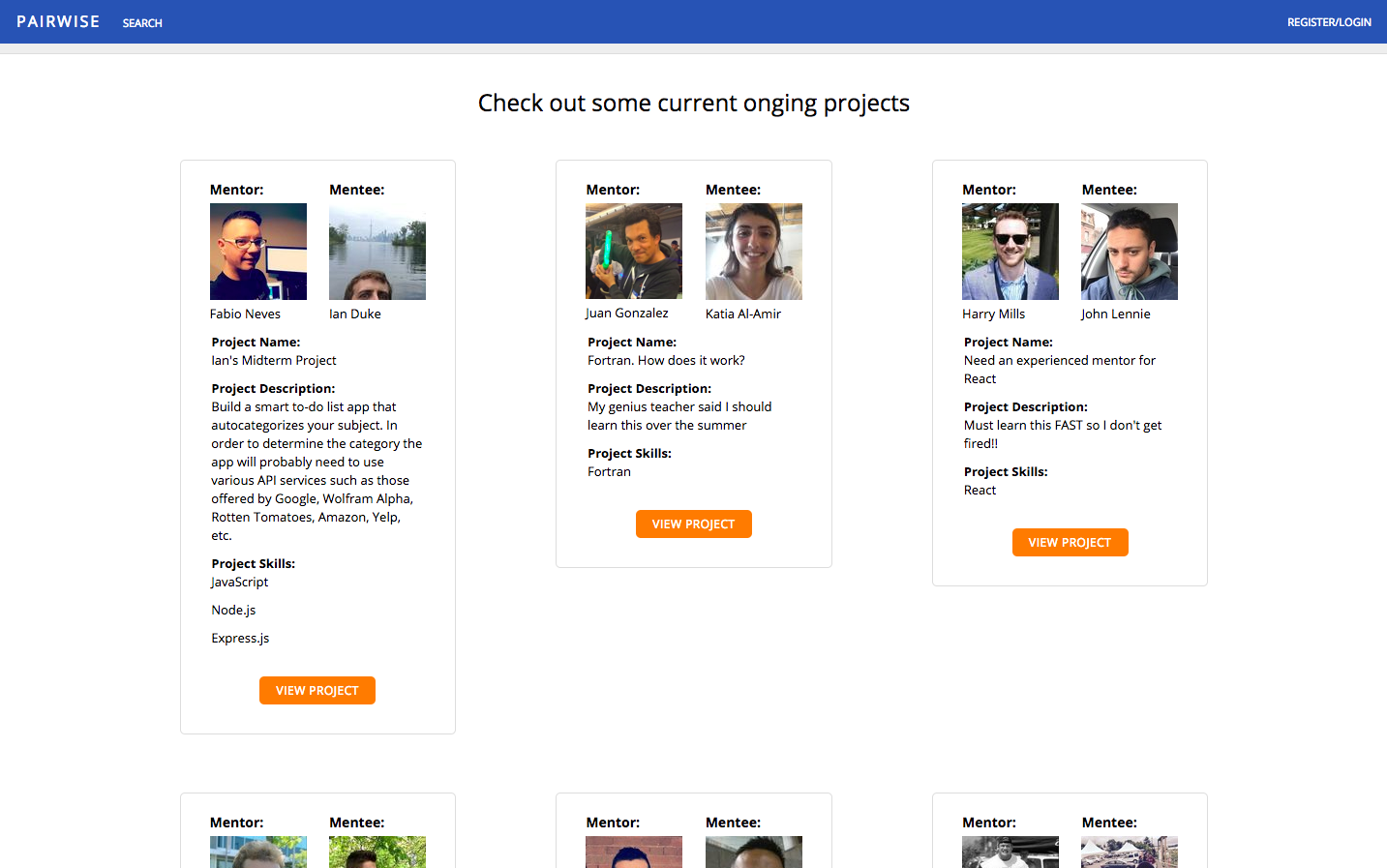Click the name 'Ian Duke'
This screenshot has height=868, width=1387.
355,314
